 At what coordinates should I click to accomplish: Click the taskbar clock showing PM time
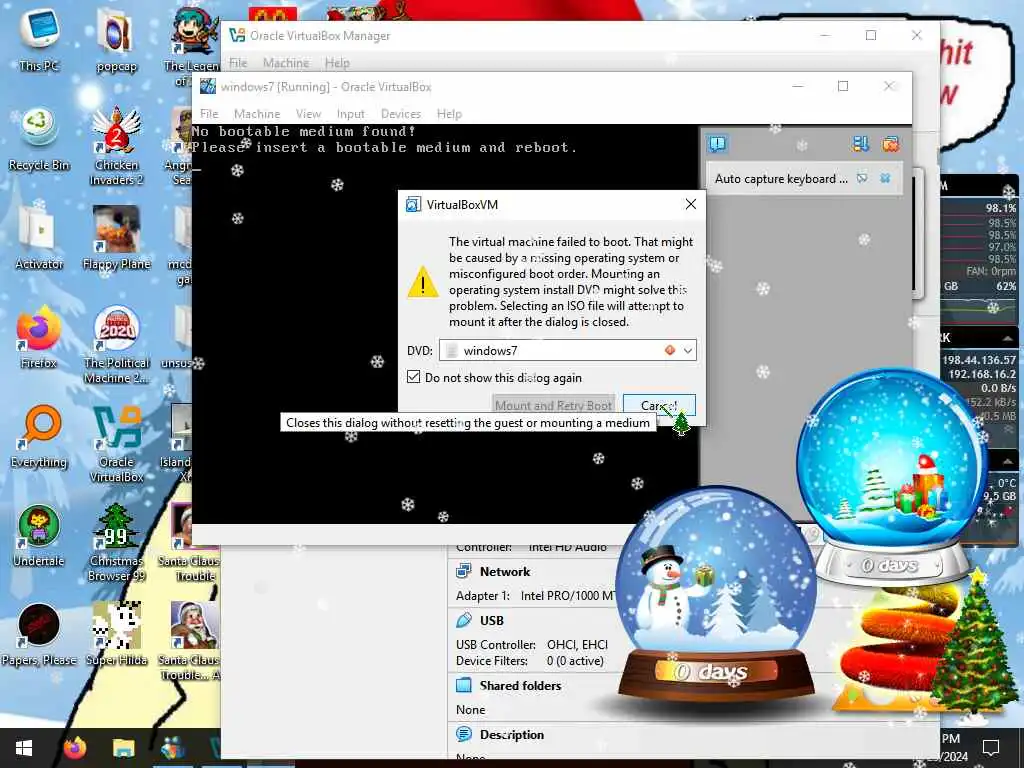955,748
